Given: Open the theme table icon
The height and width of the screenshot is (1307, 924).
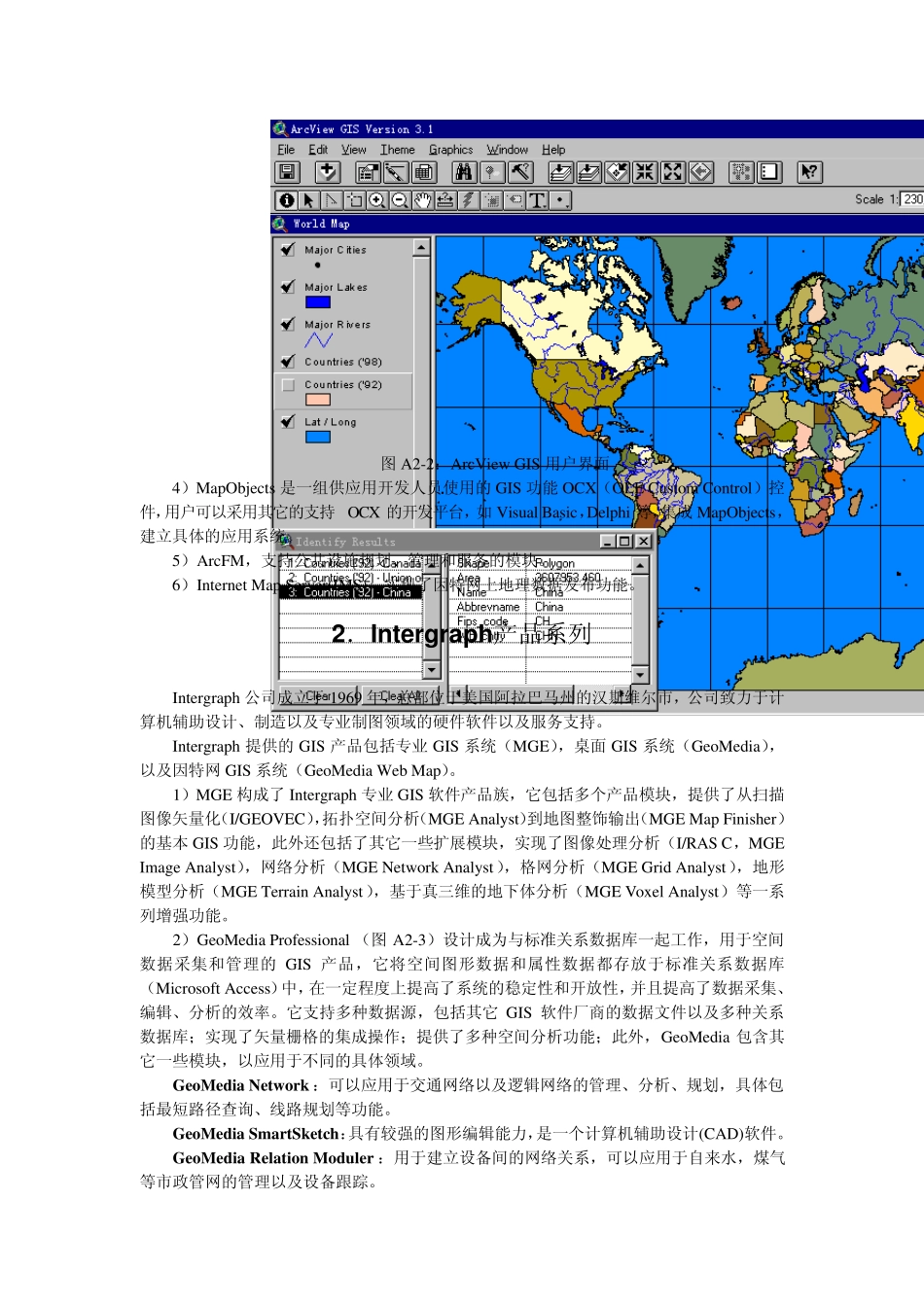Looking at the screenshot, I should [424, 172].
